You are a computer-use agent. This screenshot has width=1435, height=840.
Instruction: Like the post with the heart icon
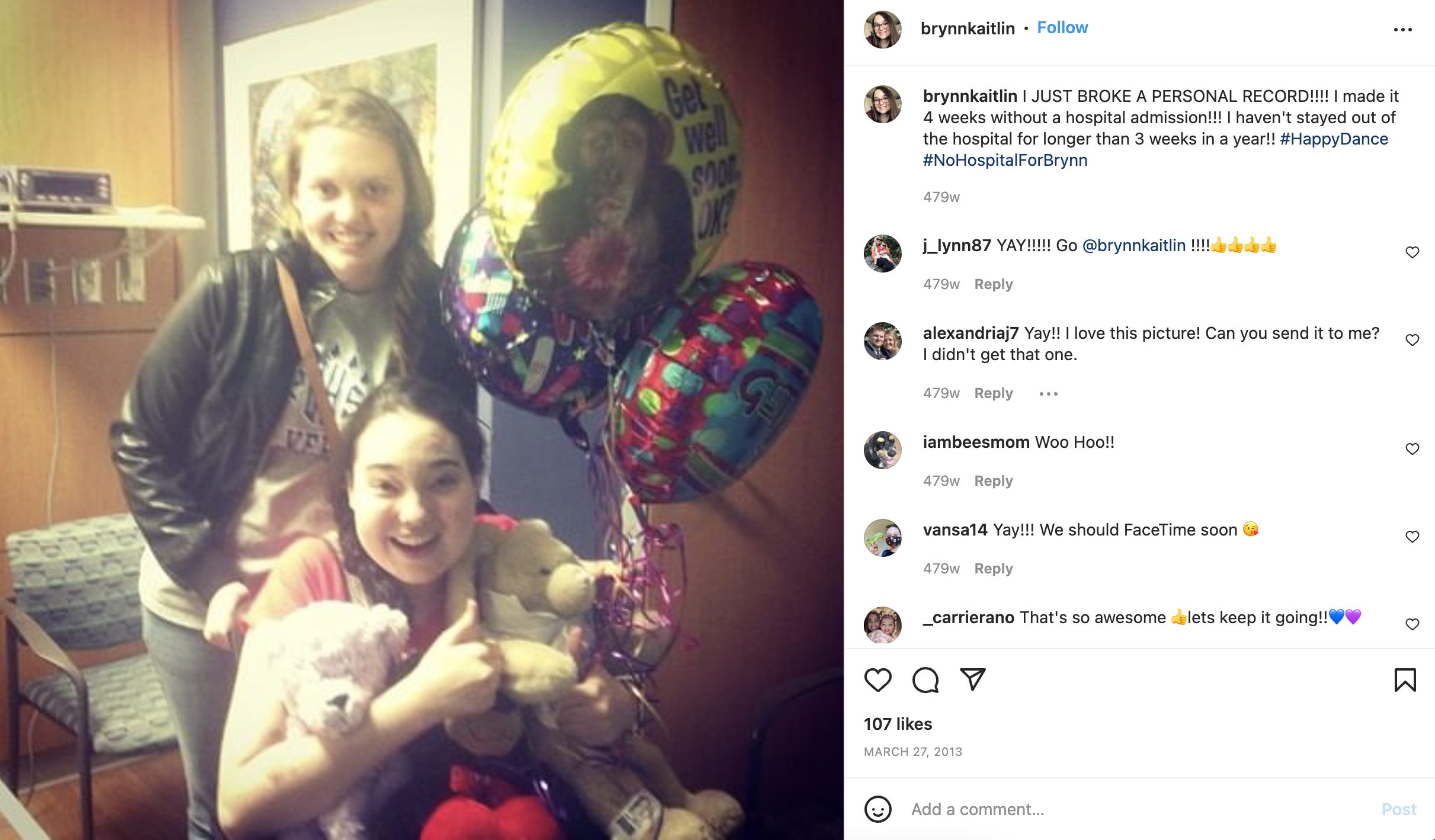pos(877,680)
